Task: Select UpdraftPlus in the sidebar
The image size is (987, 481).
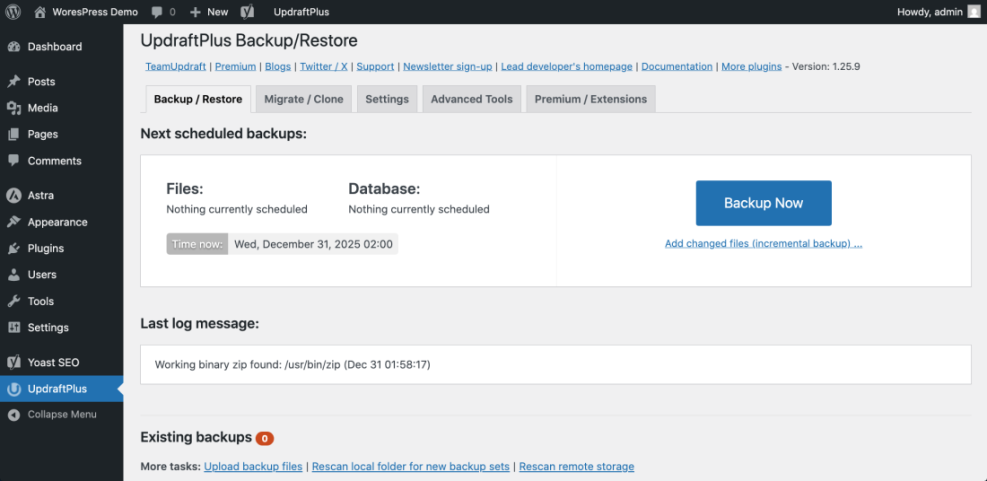Action: (62, 389)
